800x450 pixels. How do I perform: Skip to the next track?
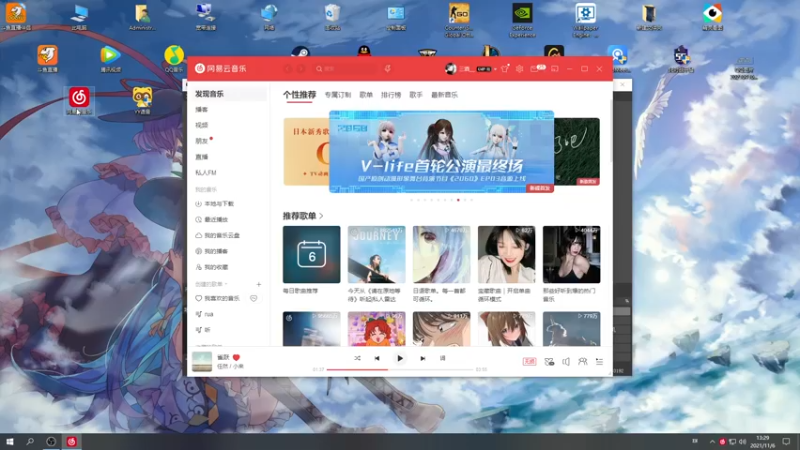click(x=422, y=359)
